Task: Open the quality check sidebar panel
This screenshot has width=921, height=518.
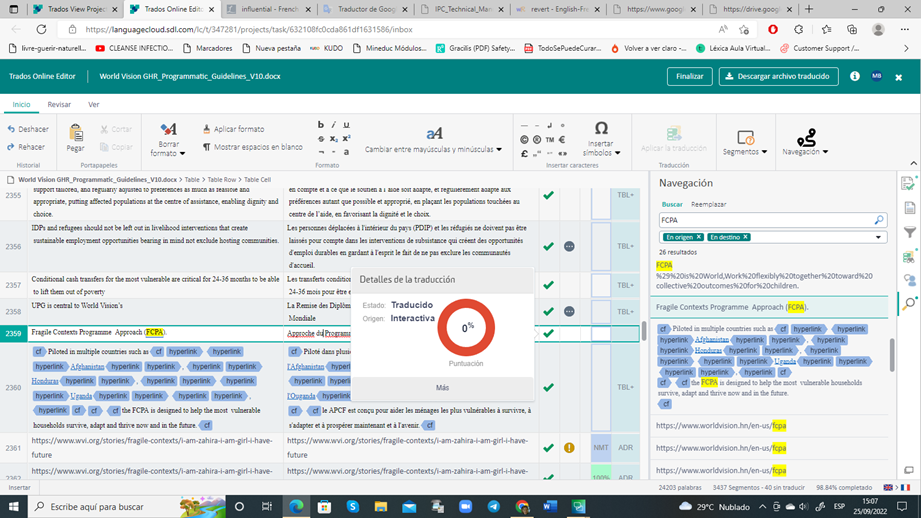Action: click(x=909, y=184)
